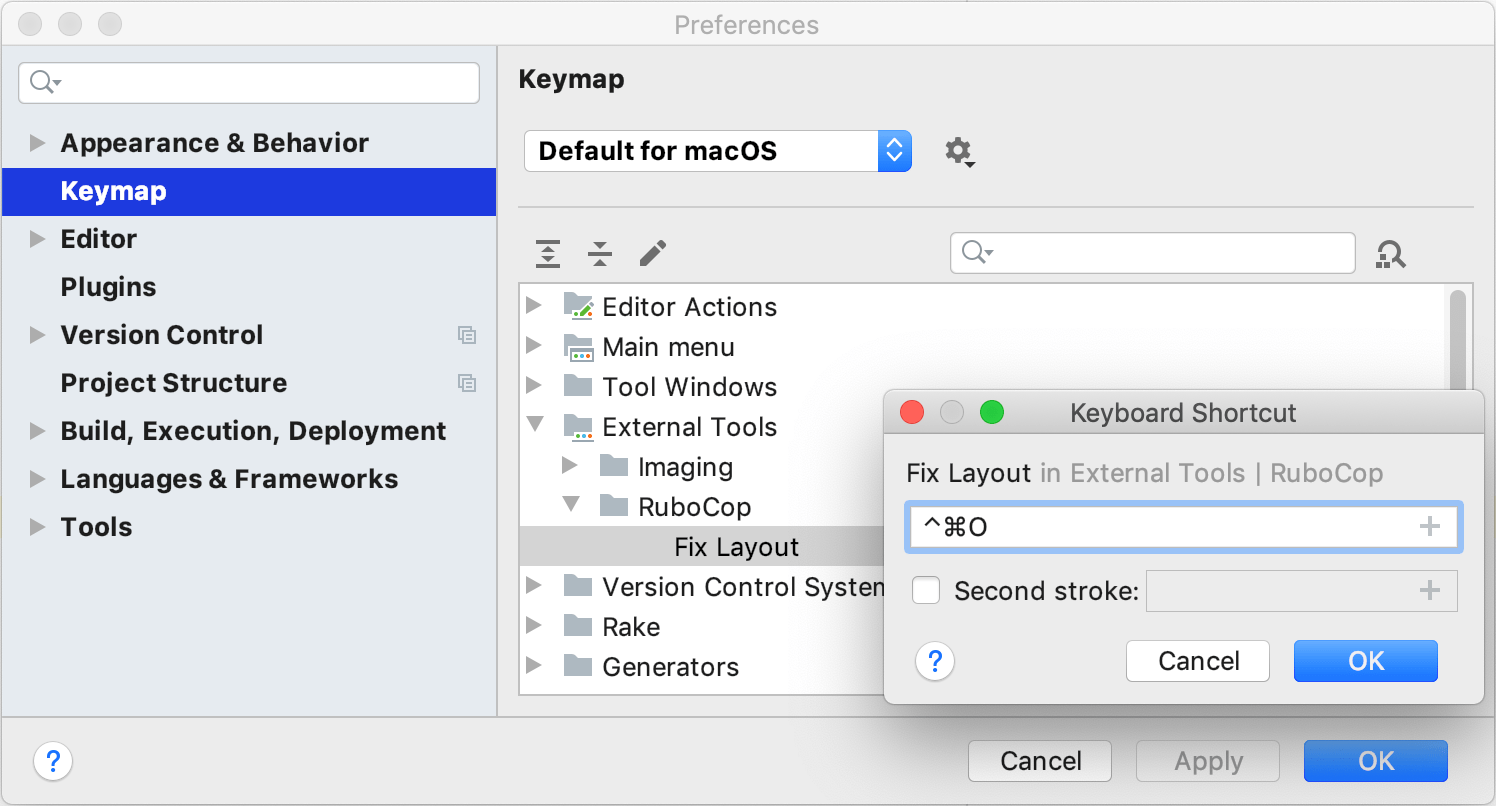1496x806 pixels.
Task: Collapse the External Tools tree node
Action: 535,426
